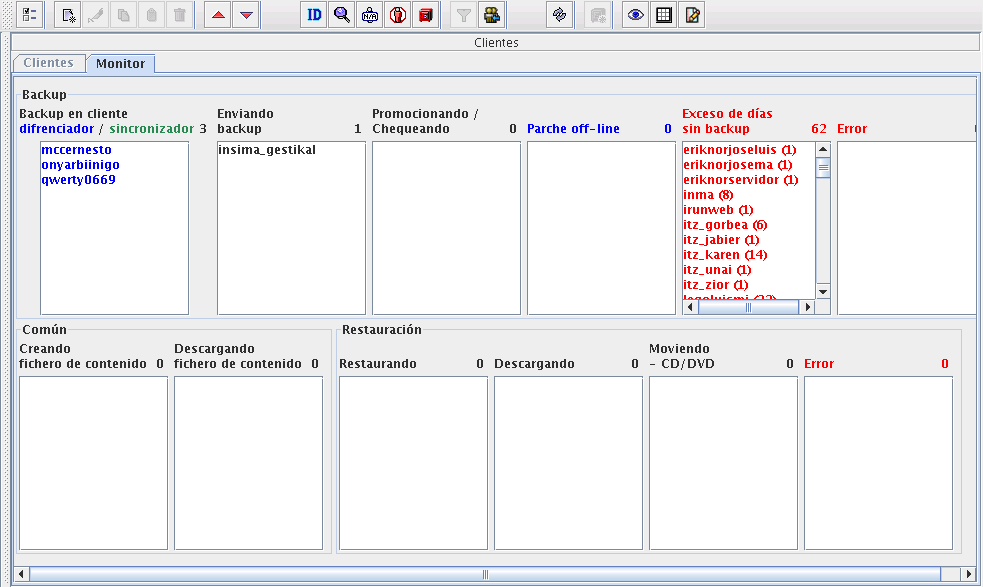Select insima_gestikal in Enviando backup list
This screenshot has width=983, height=587.
tap(267, 150)
